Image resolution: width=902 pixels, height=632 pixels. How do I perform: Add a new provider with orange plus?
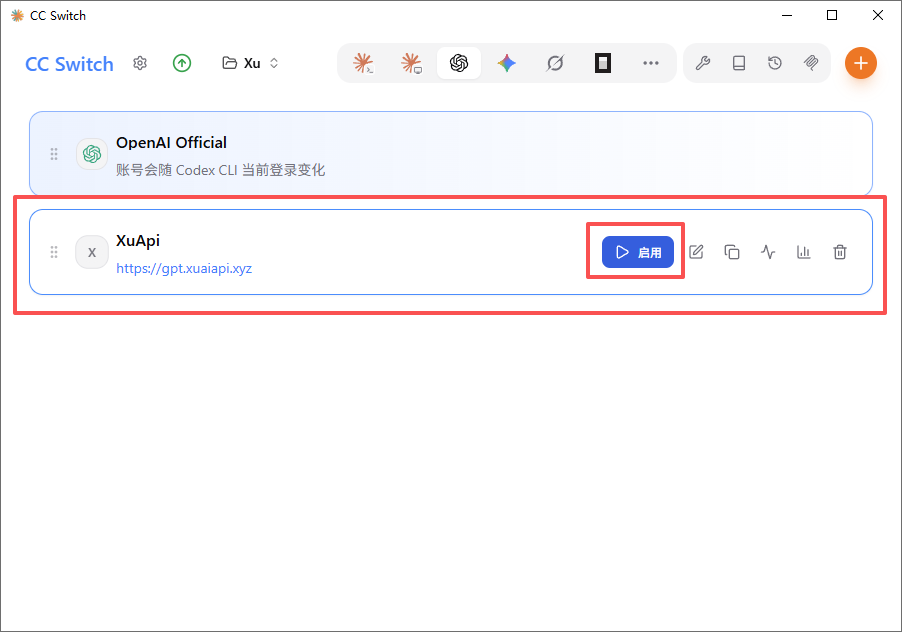861,63
